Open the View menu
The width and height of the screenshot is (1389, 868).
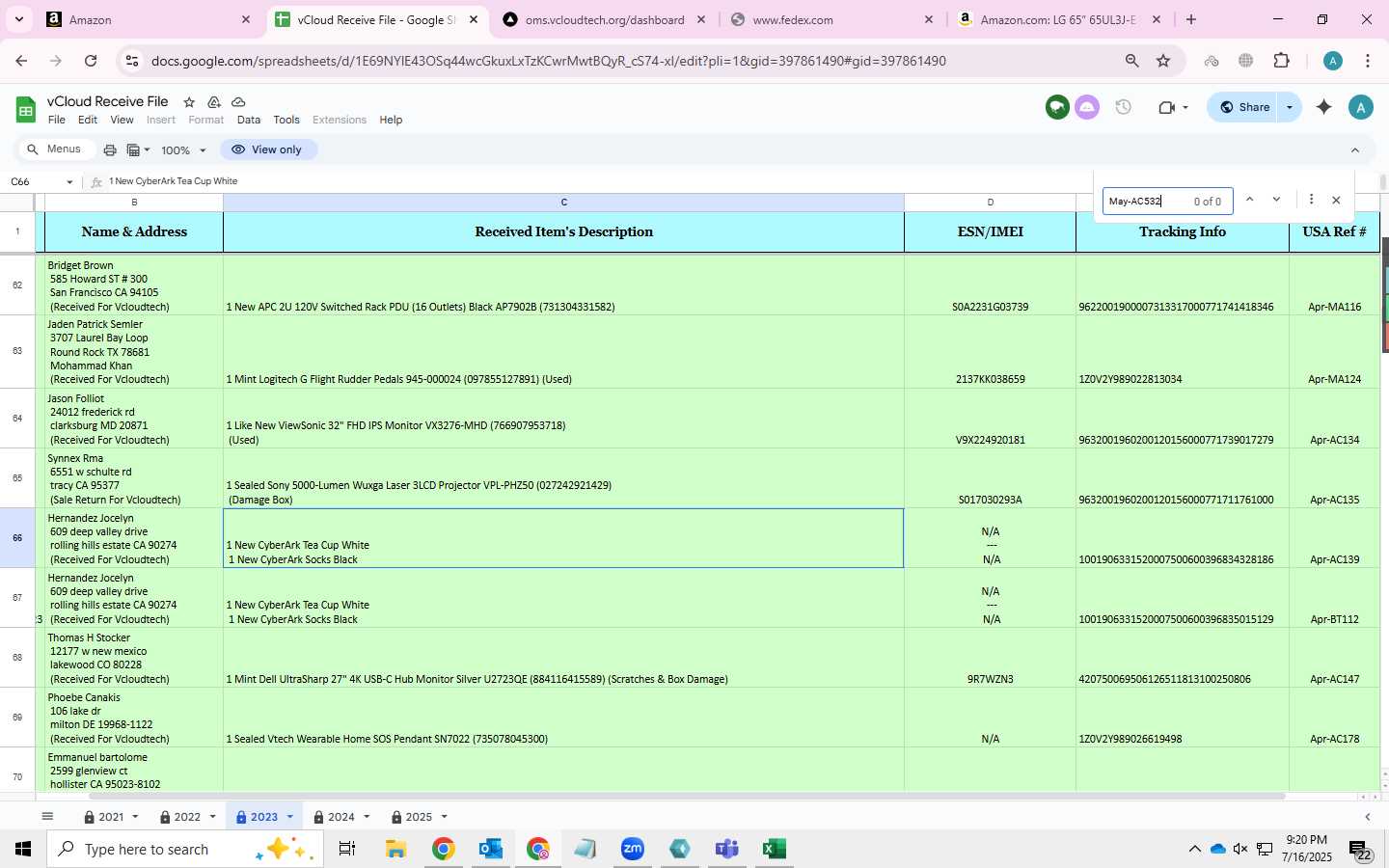pyautogui.click(x=122, y=120)
